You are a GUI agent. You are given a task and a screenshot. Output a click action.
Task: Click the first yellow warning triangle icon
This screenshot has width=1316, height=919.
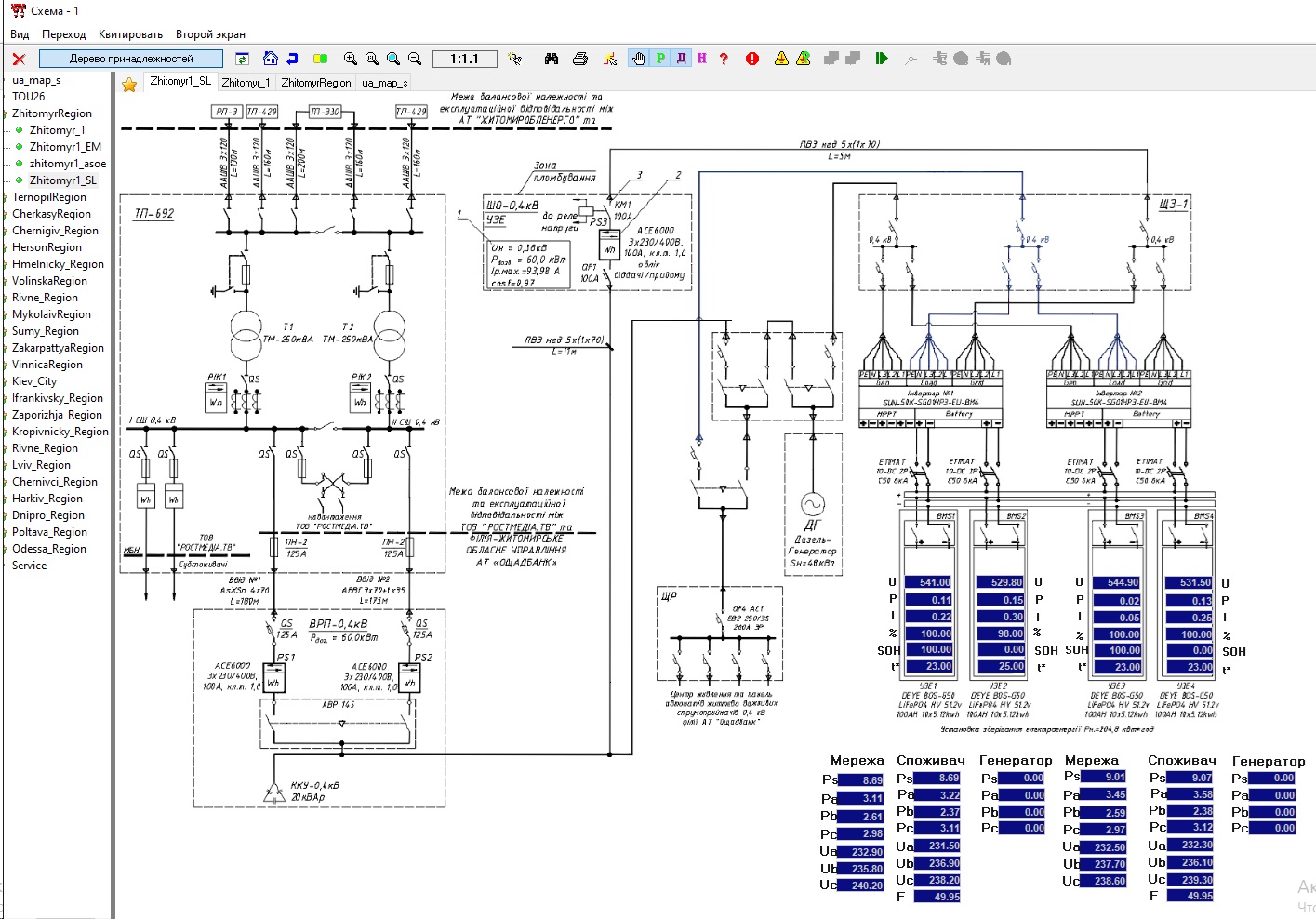pyautogui.click(x=781, y=59)
